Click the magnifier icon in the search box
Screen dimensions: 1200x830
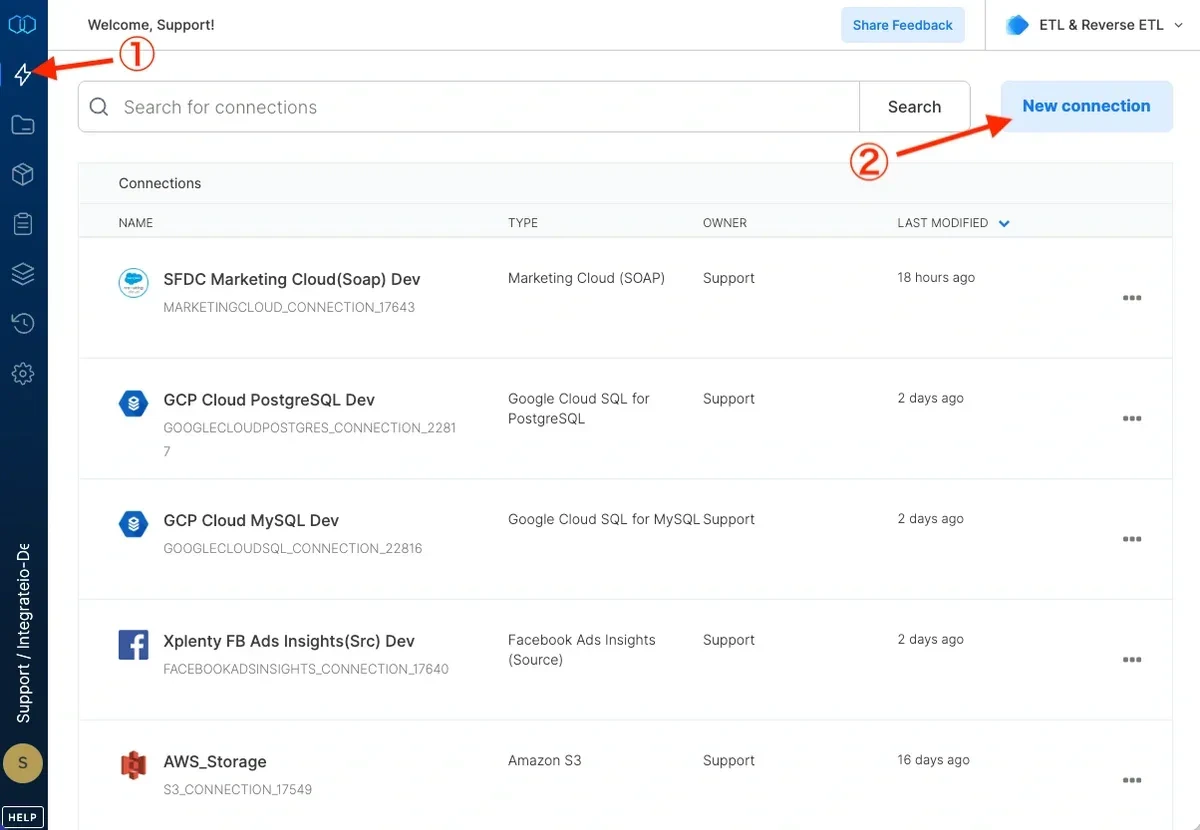(x=99, y=107)
